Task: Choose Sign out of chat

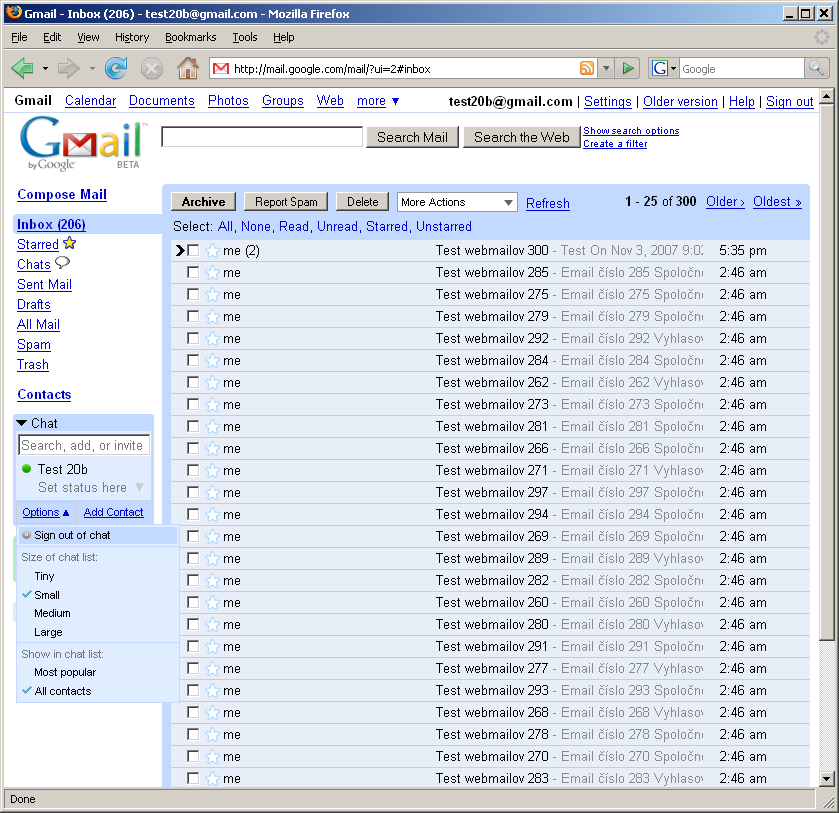Action: coord(97,535)
